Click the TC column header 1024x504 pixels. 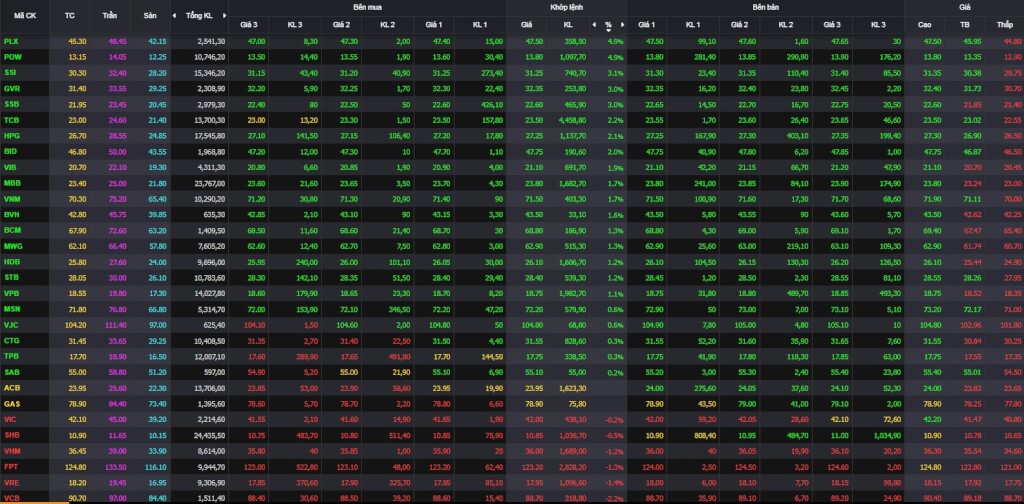tap(70, 15)
